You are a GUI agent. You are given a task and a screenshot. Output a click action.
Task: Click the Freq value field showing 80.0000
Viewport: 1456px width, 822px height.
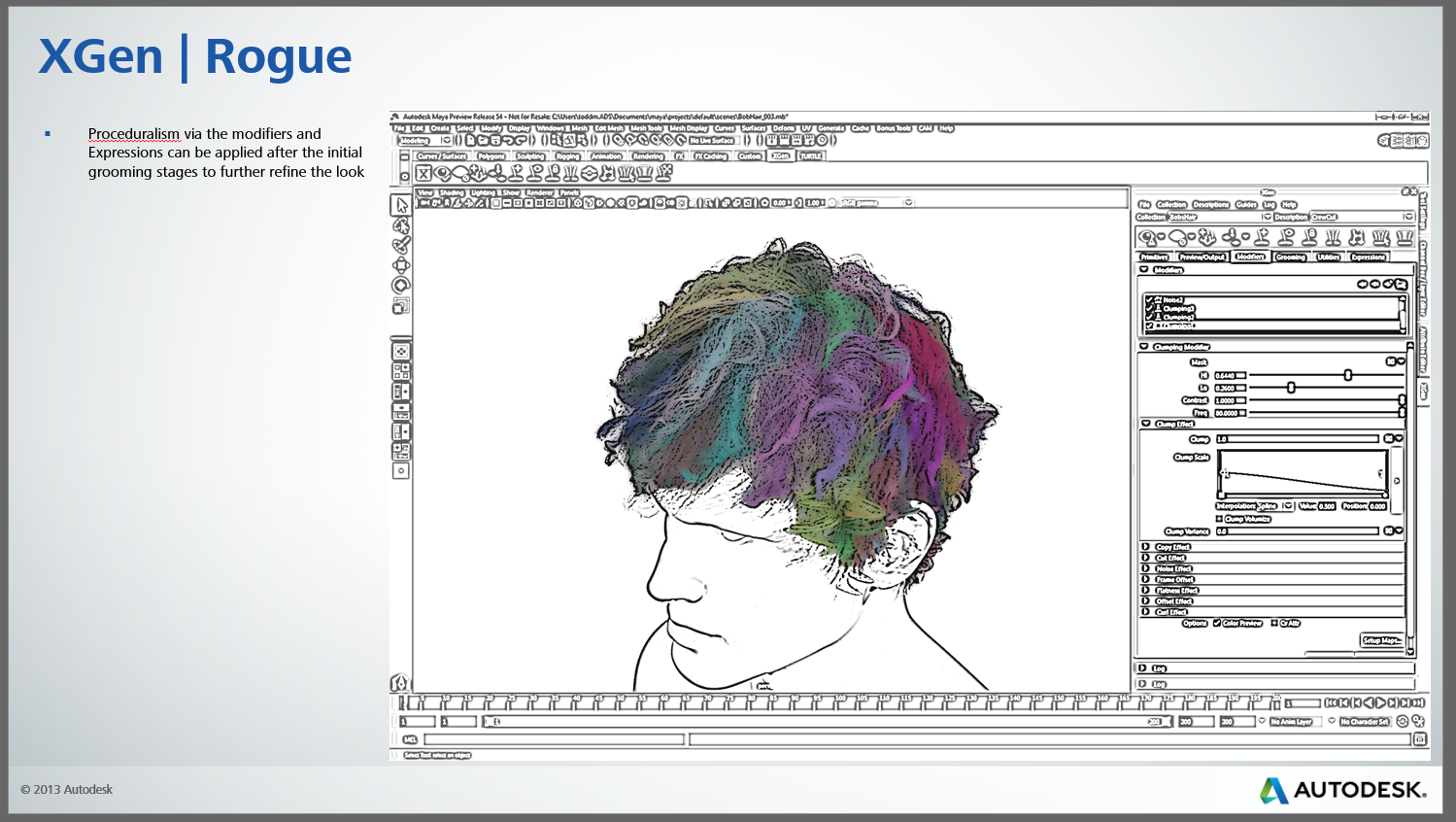point(1230,413)
